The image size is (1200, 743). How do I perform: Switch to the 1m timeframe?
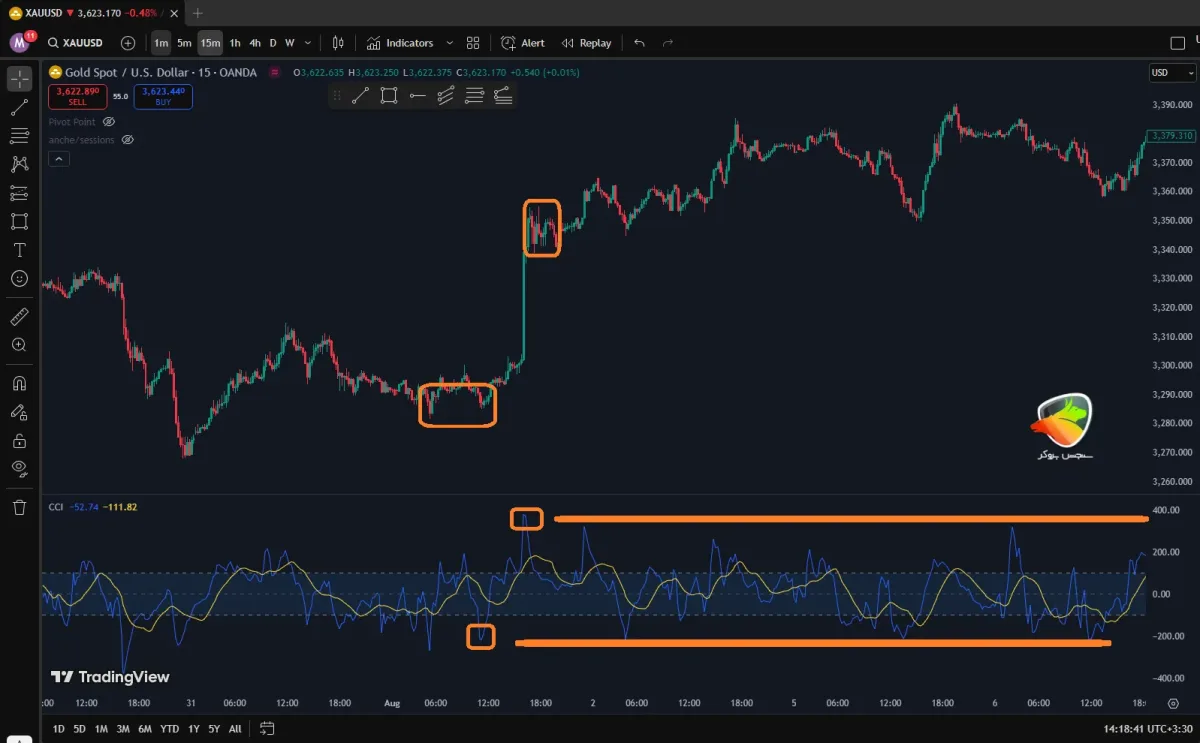tap(161, 43)
